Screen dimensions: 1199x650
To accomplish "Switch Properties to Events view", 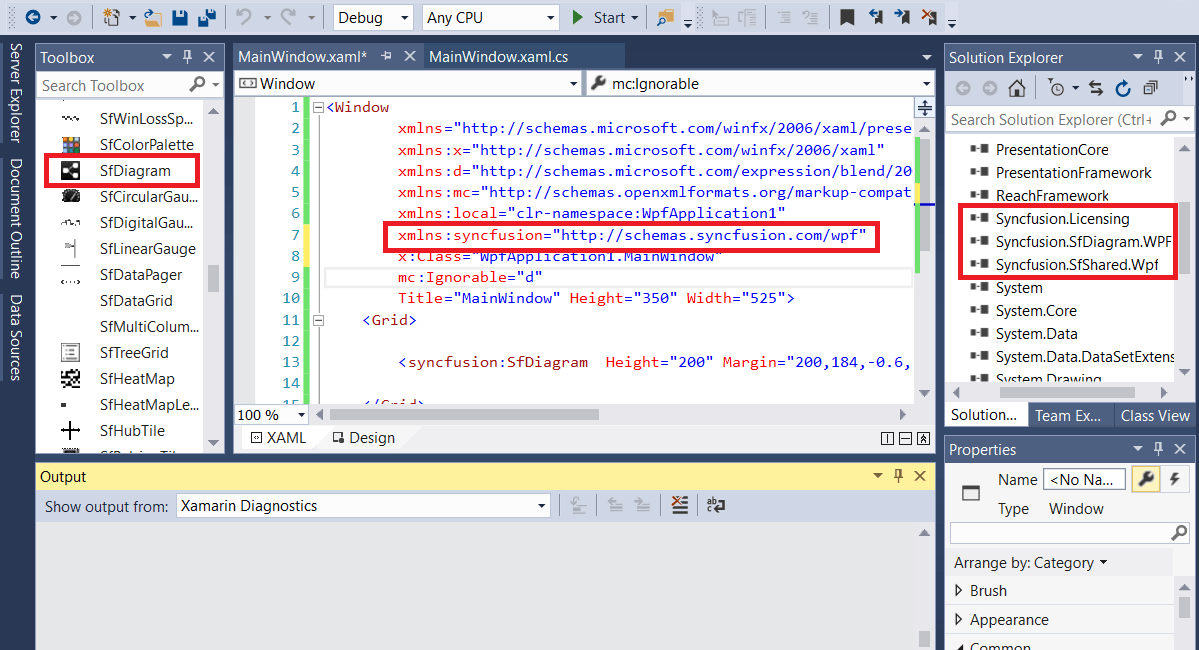I will coord(1176,478).
